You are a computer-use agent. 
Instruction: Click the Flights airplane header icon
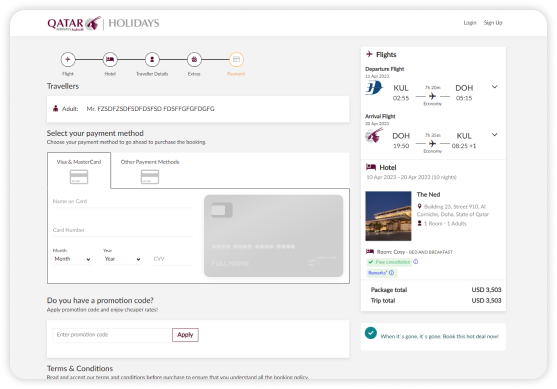pyautogui.click(x=369, y=54)
